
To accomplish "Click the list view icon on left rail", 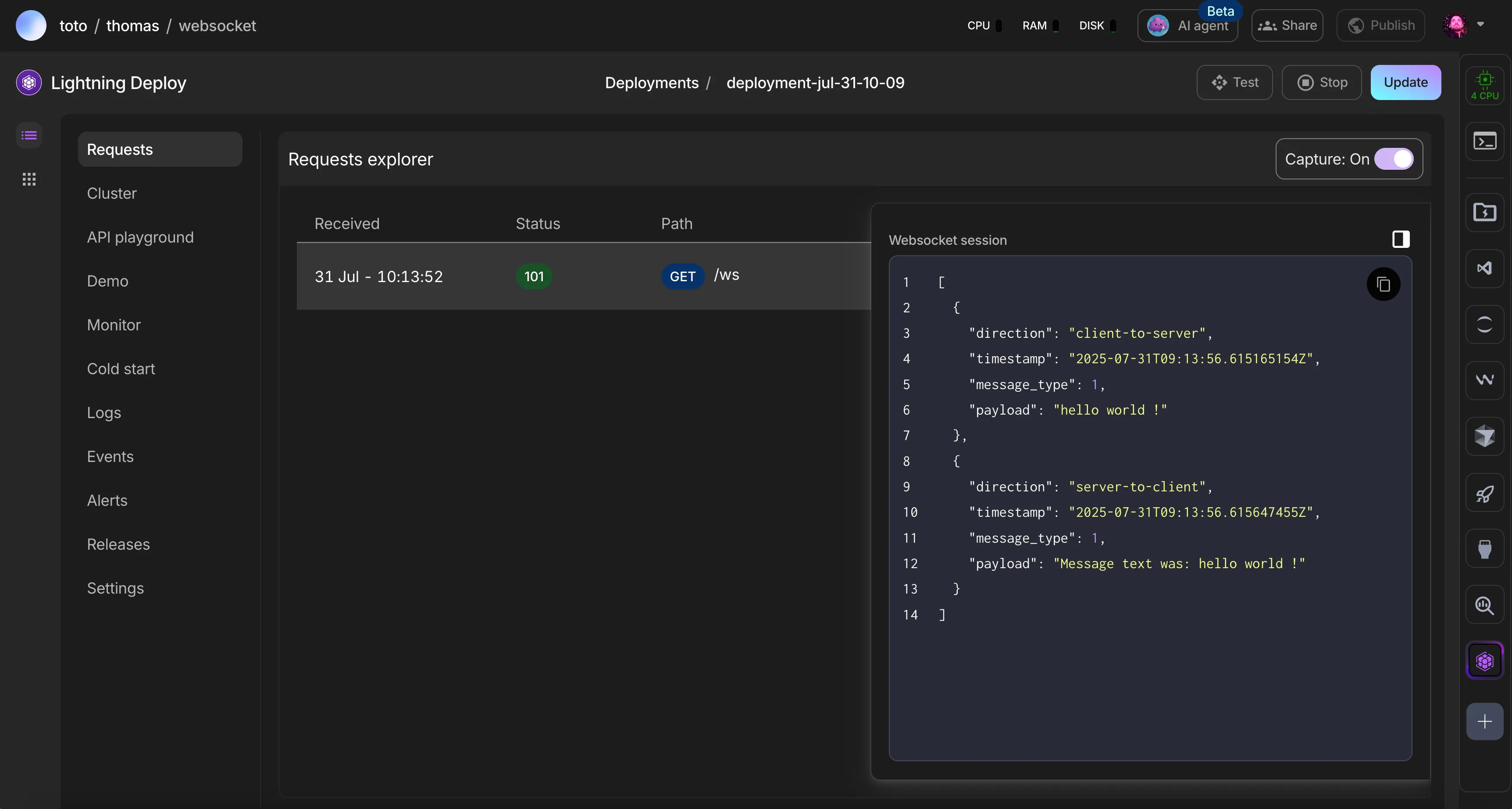I will 29,136.
